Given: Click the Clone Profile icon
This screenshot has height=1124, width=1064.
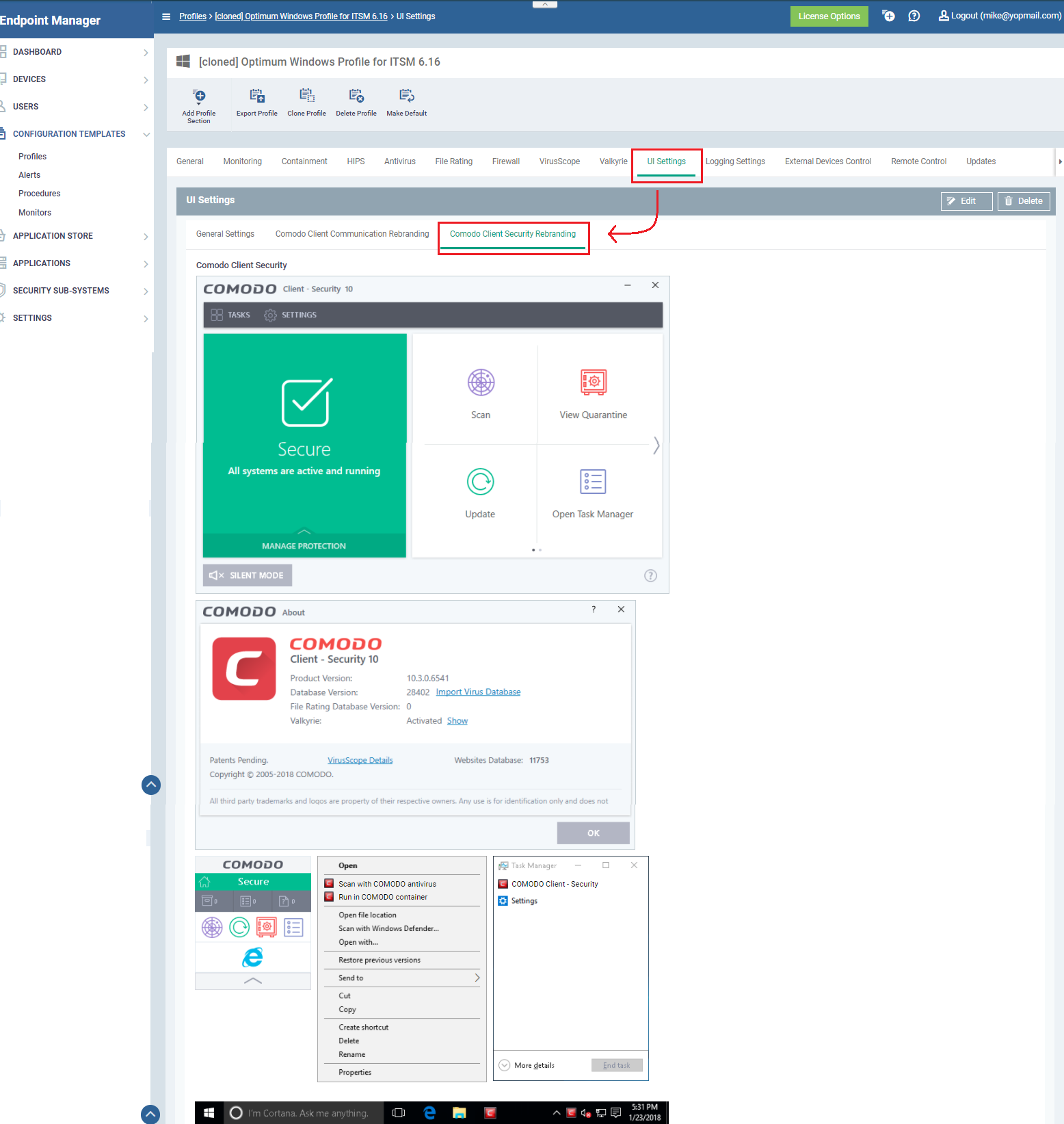Looking at the screenshot, I should point(307,96).
